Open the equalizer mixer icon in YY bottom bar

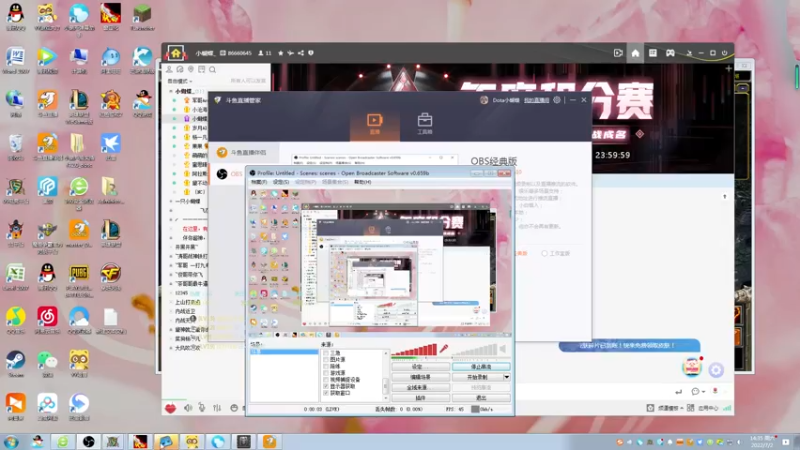pos(217,408)
